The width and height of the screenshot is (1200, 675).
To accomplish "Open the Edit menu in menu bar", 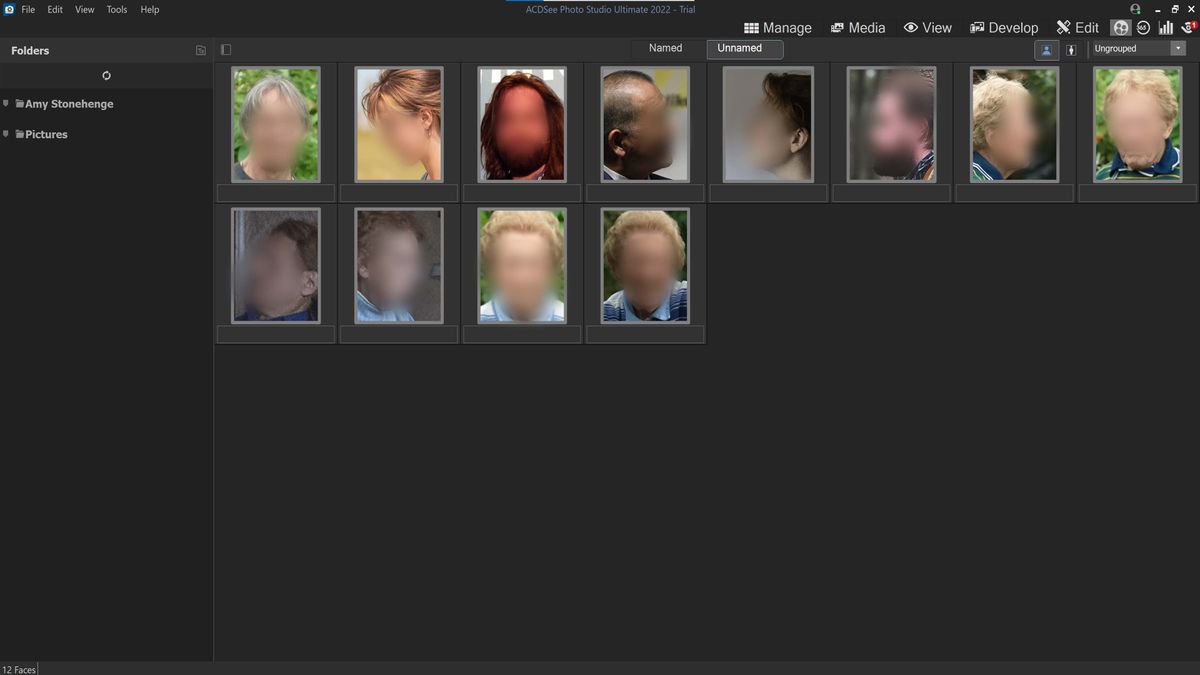I will 55,9.
